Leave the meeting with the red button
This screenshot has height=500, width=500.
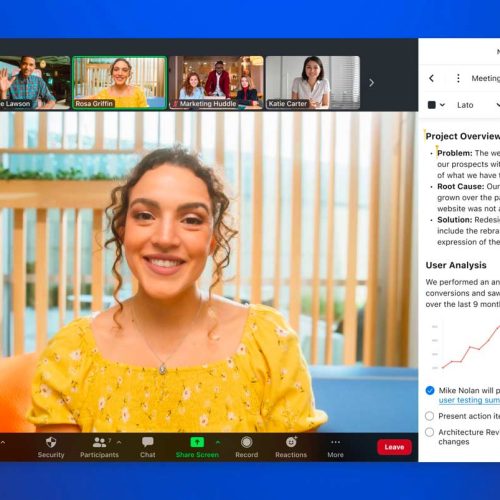394,447
